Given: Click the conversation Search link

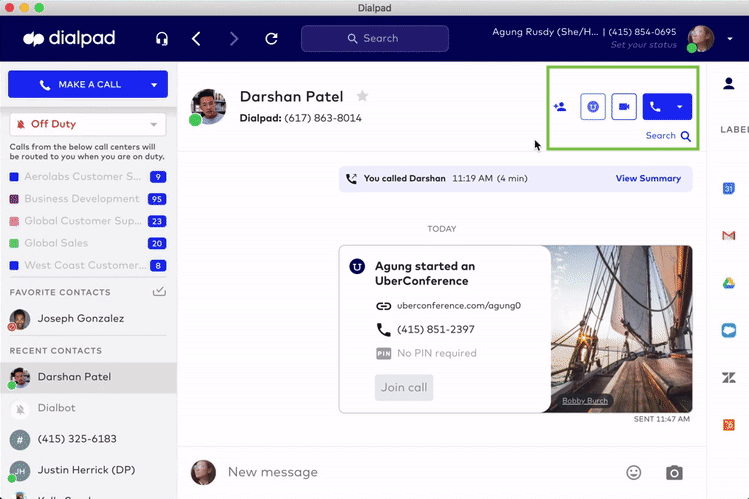Looking at the screenshot, I should click(x=668, y=136).
